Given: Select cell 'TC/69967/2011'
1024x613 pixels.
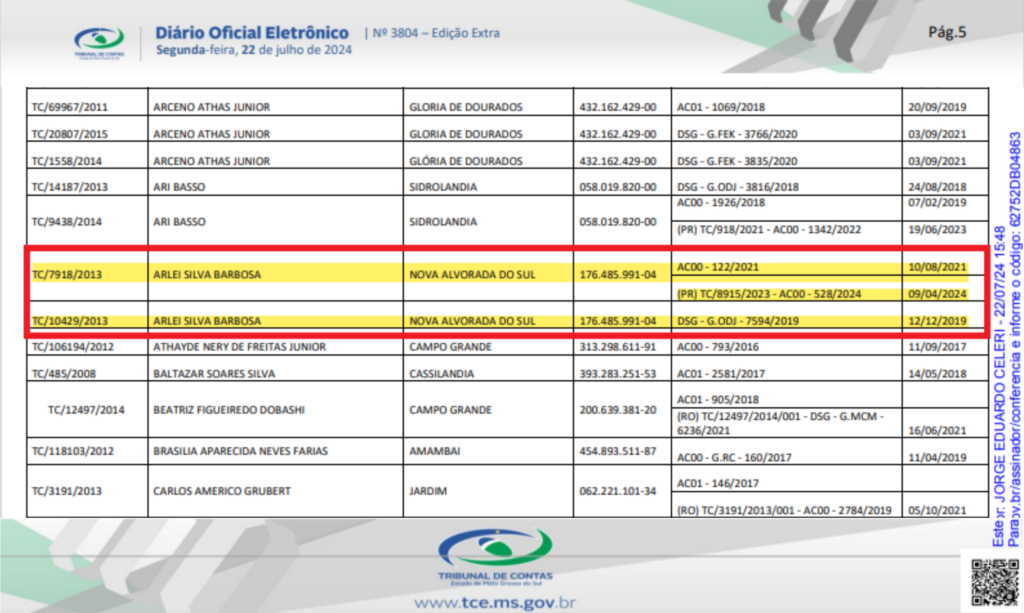Looking at the screenshot, I should point(70,107).
